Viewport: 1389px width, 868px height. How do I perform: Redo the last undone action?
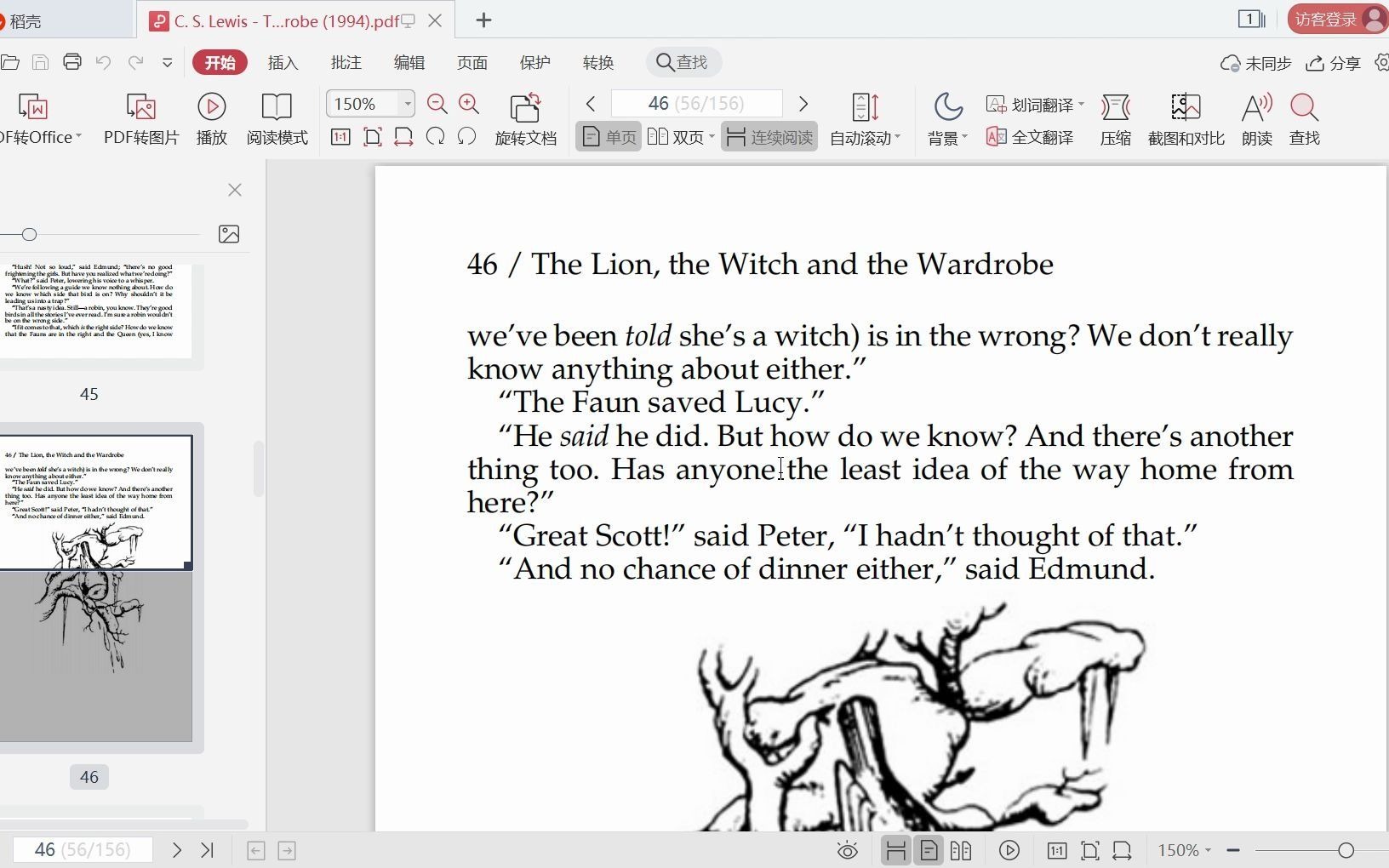pyautogui.click(x=135, y=62)
